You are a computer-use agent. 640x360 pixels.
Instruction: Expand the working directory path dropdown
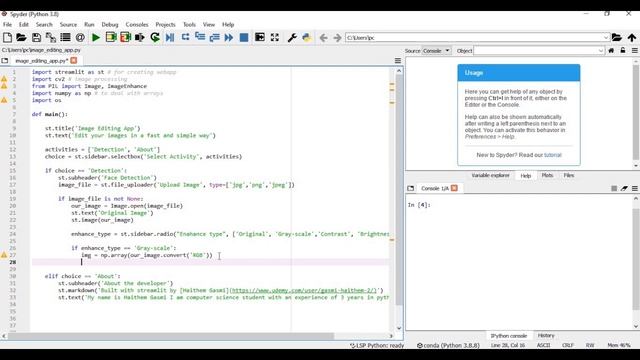coord(606,38)
